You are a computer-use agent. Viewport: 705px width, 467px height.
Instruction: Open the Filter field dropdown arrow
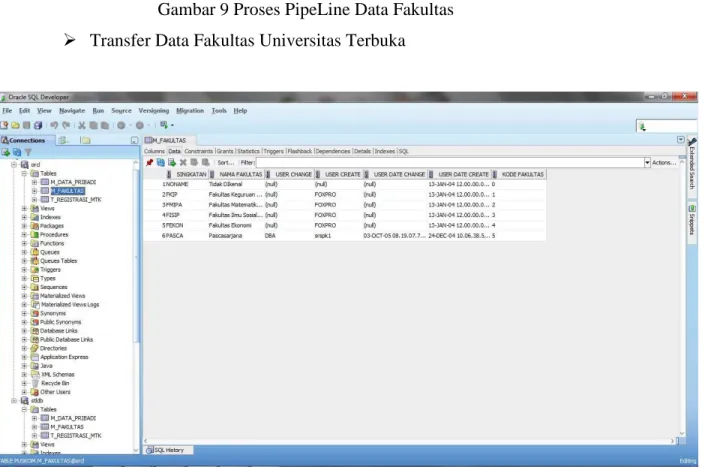click(647, 163)
